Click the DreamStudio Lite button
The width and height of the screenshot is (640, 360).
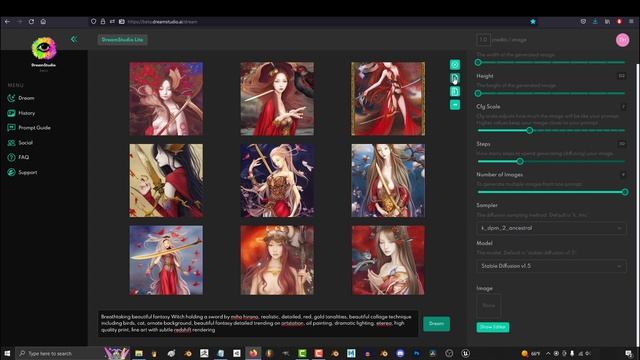point(122,40)
